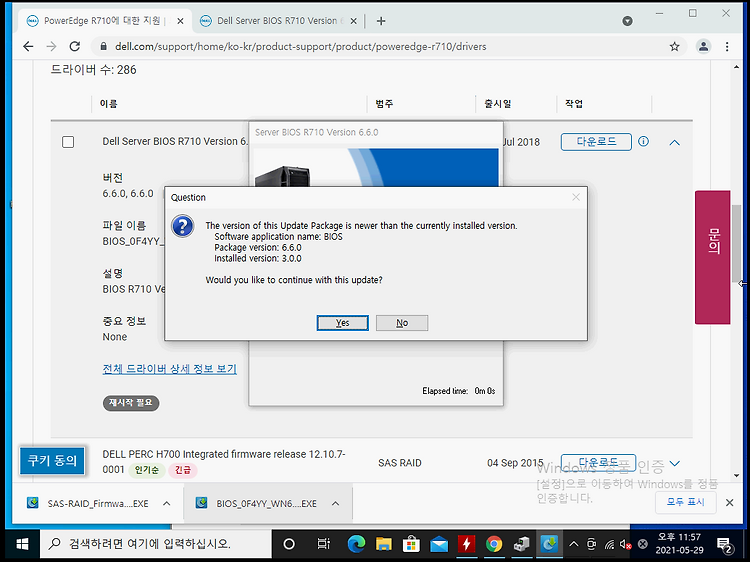Screen dimensions: 750x562
Task: Switch to the PowerEdge R710 support tab
Action: click(x=103, y=21)
